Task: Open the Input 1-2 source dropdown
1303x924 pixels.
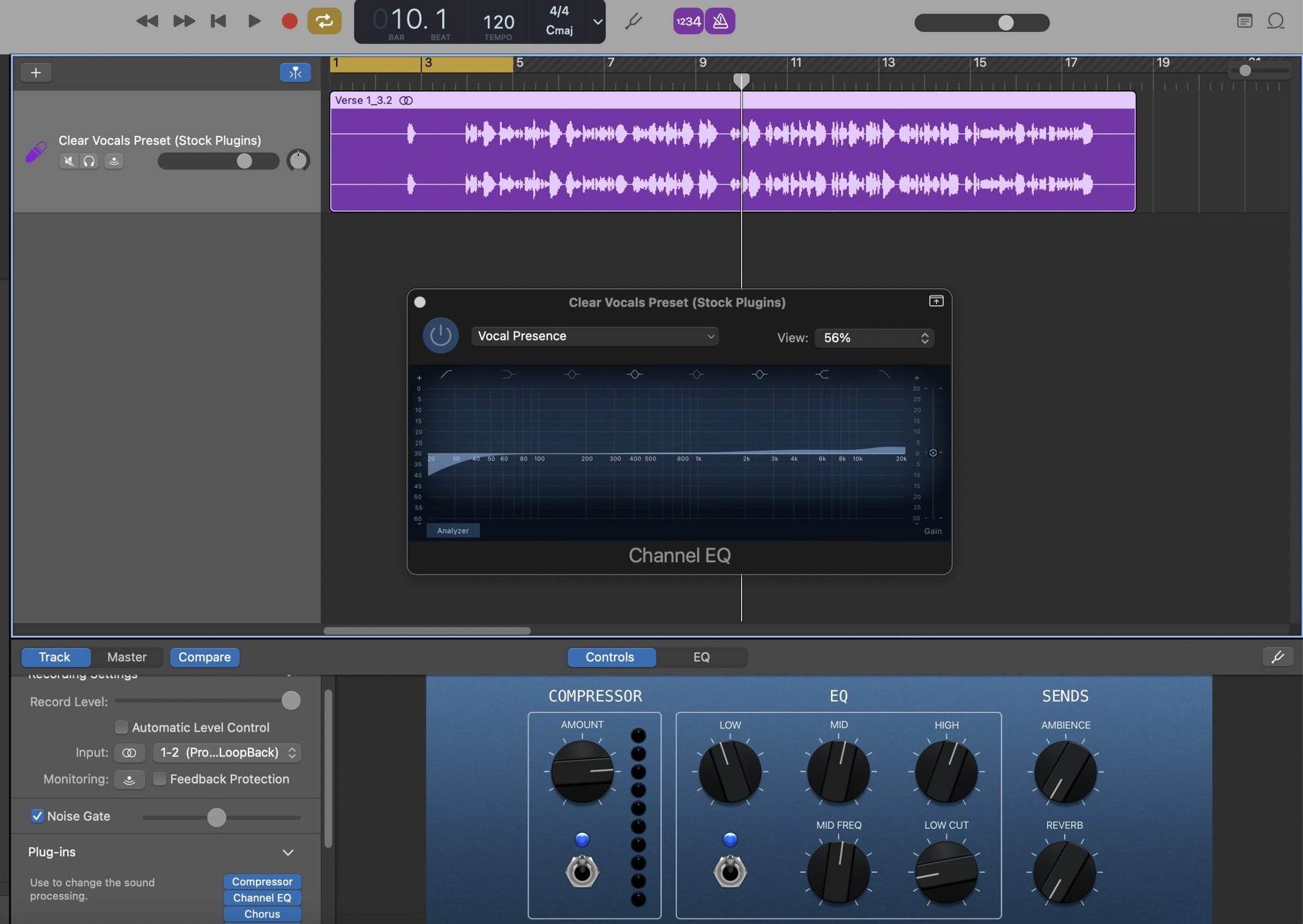Action: pos(227,753)
